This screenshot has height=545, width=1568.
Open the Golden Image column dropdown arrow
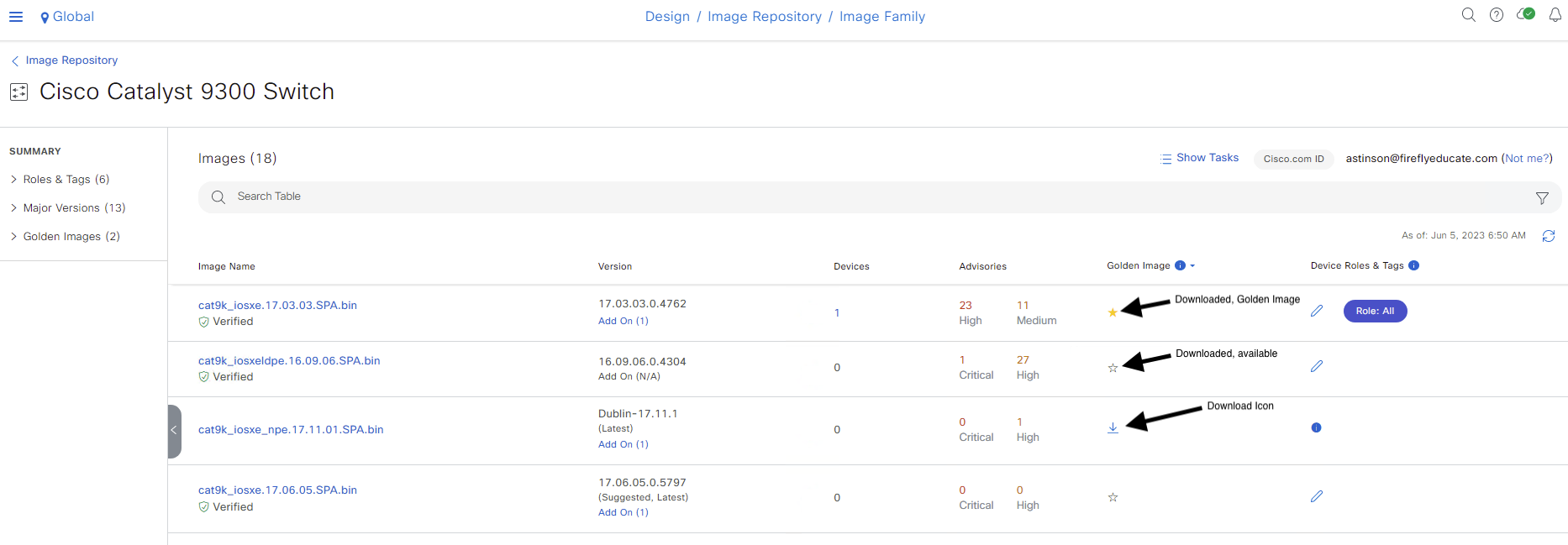(x=1192, y=266)
